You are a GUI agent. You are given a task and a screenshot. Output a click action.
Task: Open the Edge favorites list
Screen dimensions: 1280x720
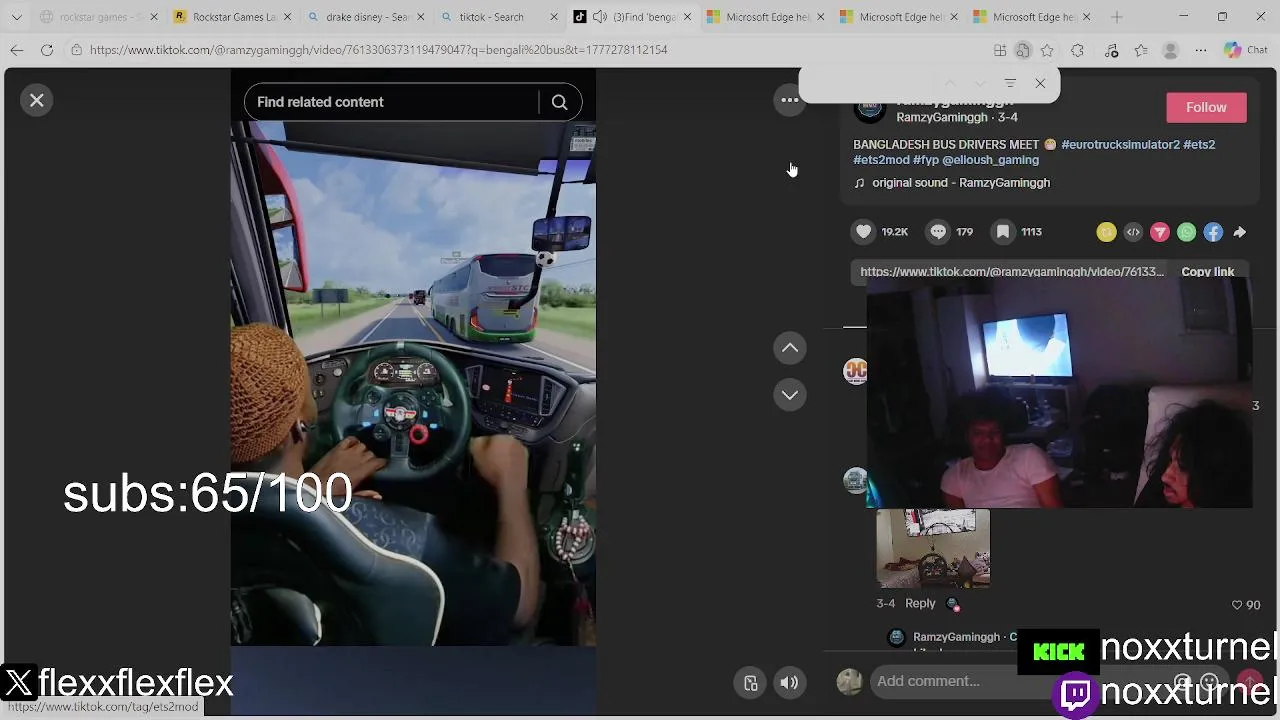click(1141, 50)
